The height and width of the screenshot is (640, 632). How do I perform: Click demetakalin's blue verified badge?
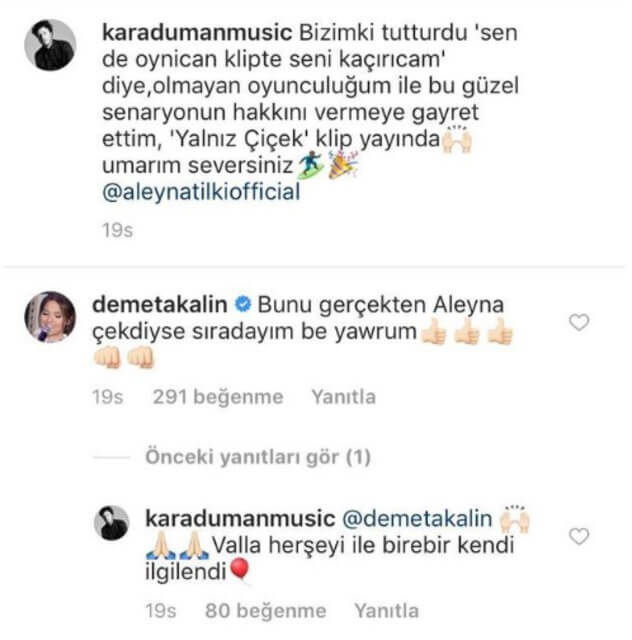[243, 304]
